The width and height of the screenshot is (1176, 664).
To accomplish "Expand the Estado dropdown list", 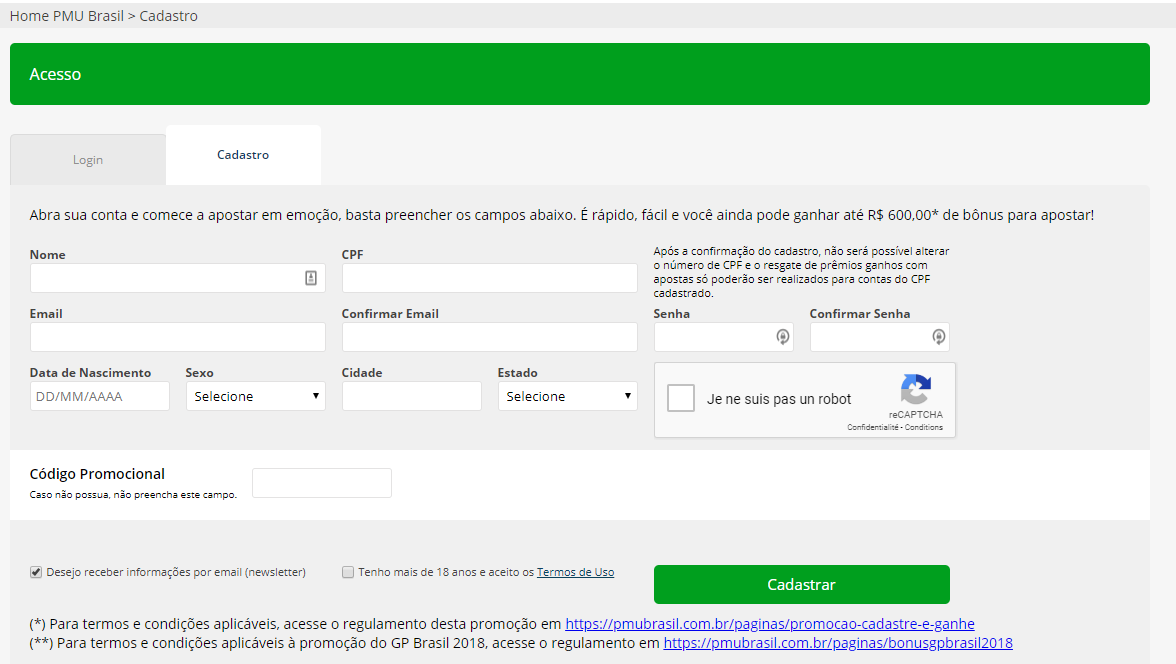I will 567,396.
